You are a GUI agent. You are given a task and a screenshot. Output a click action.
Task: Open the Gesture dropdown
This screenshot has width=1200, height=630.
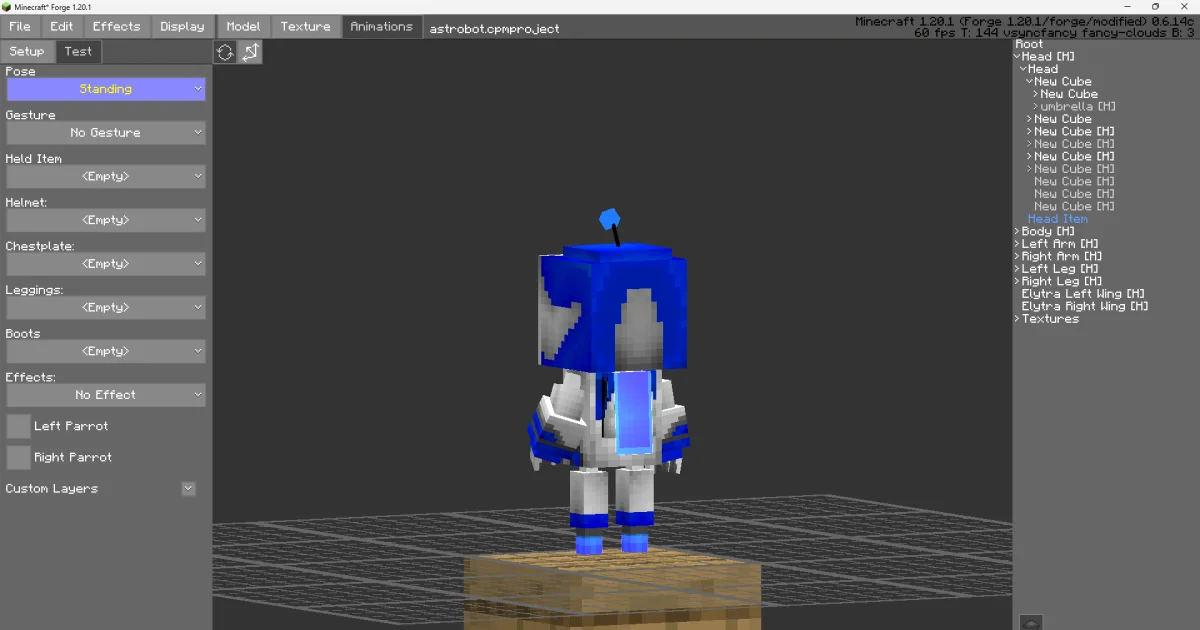pos(105,132)
